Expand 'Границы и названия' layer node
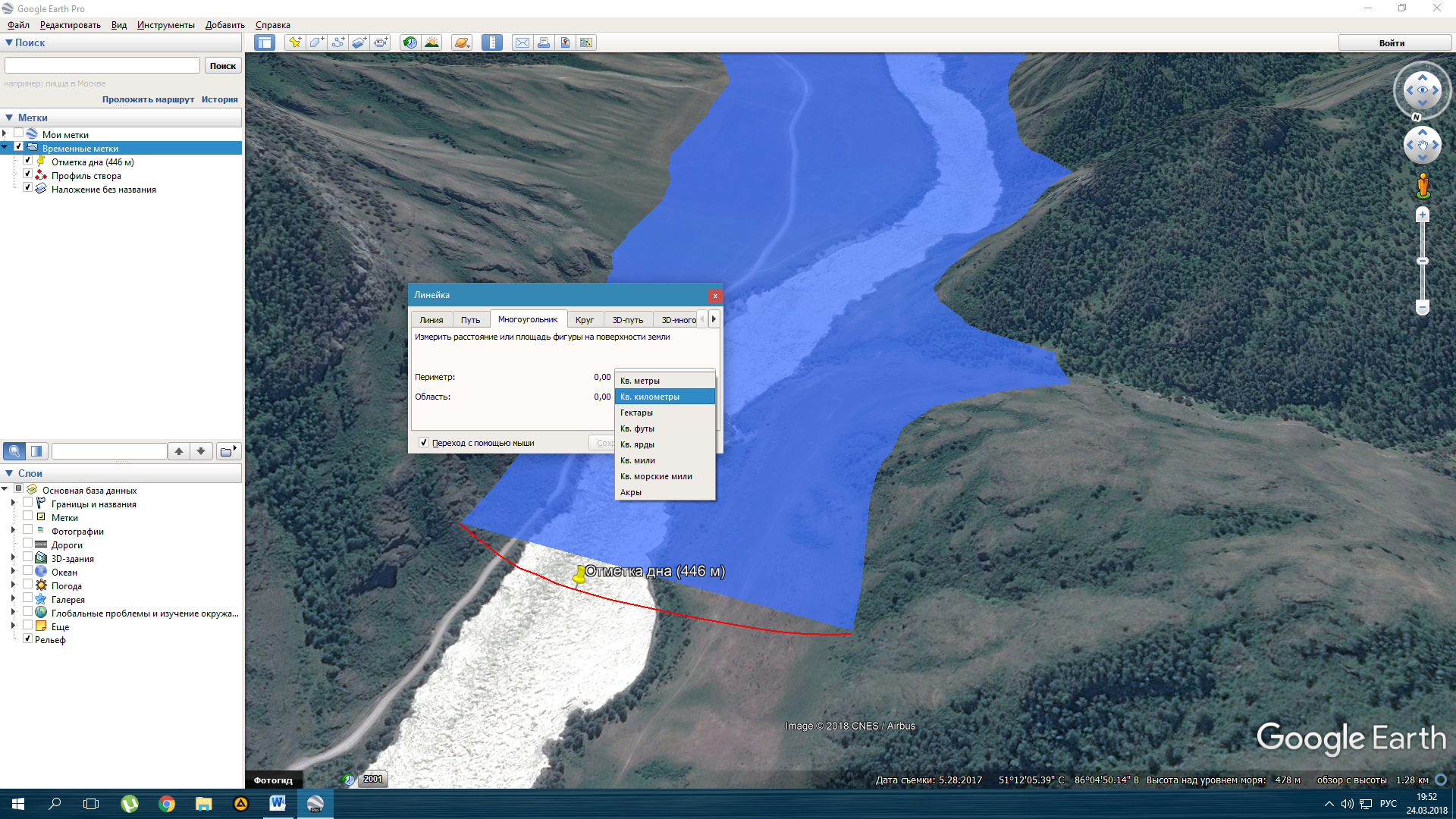1456x819 pixels. point(13,503)
